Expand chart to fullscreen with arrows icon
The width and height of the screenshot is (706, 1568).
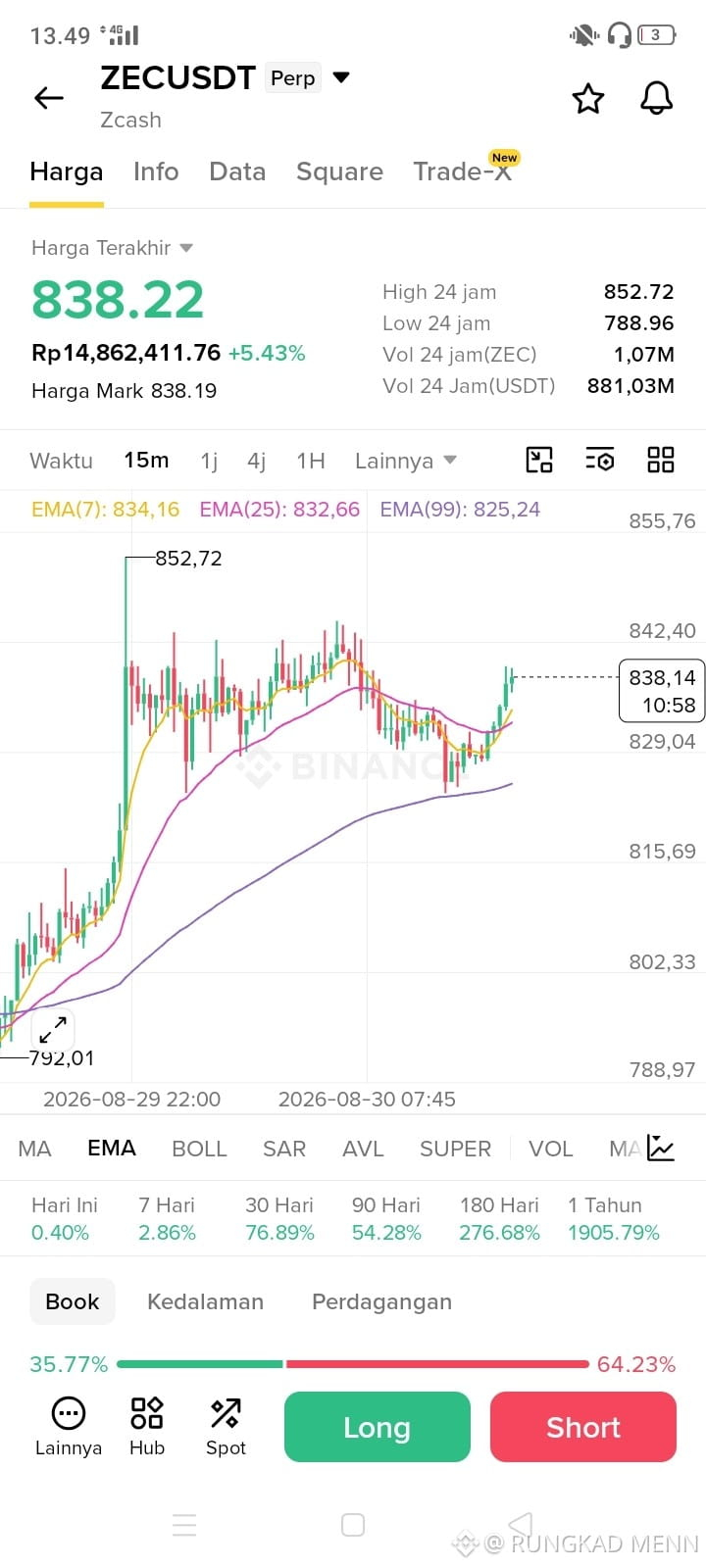(x=53, y=1030)
